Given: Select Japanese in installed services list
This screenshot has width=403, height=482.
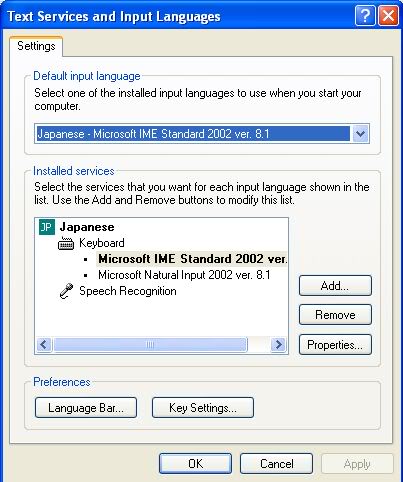Looking at the screenshot, I should 87,227.
